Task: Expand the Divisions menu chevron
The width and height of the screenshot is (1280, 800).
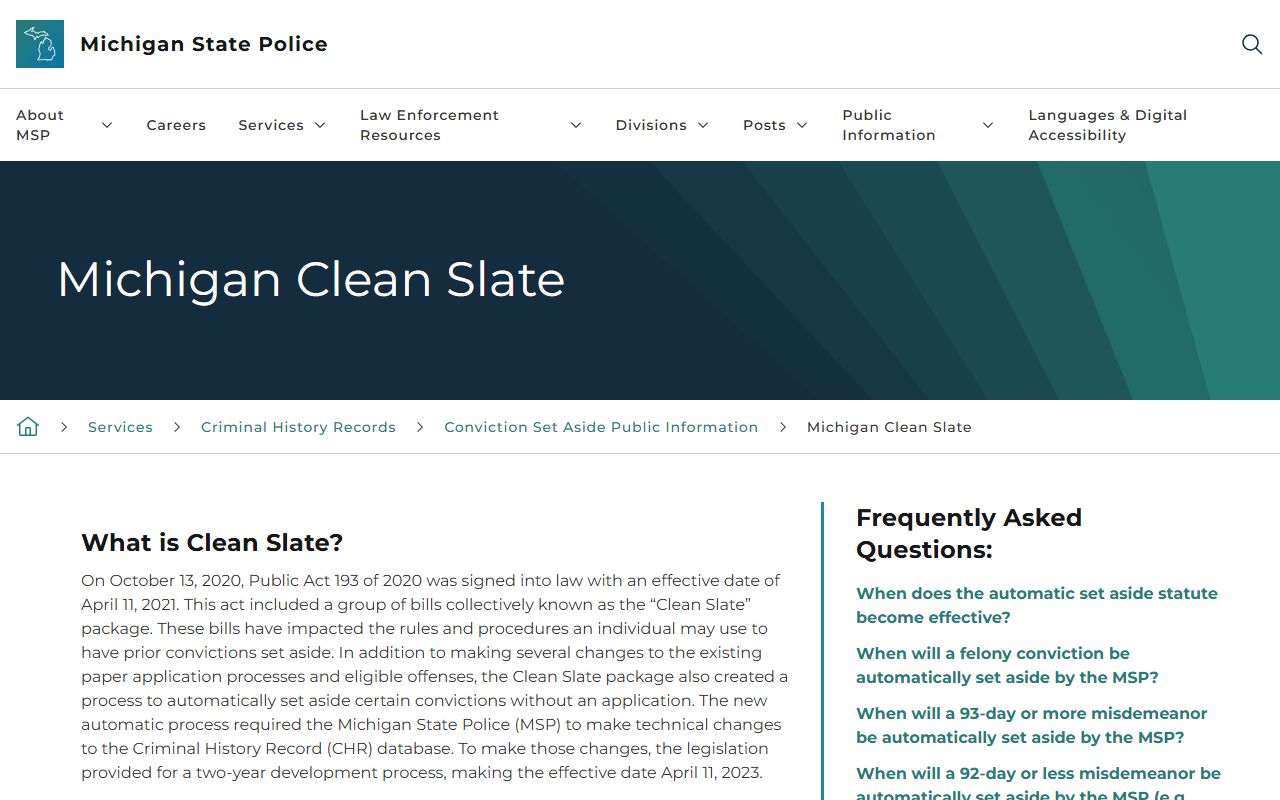Action: [x=703, y=125]
